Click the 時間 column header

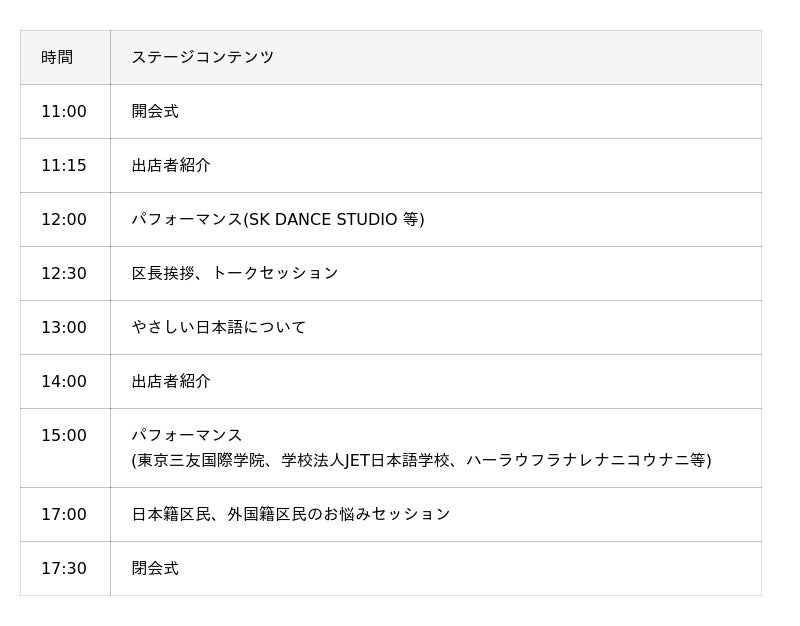(x=57, y=58)
